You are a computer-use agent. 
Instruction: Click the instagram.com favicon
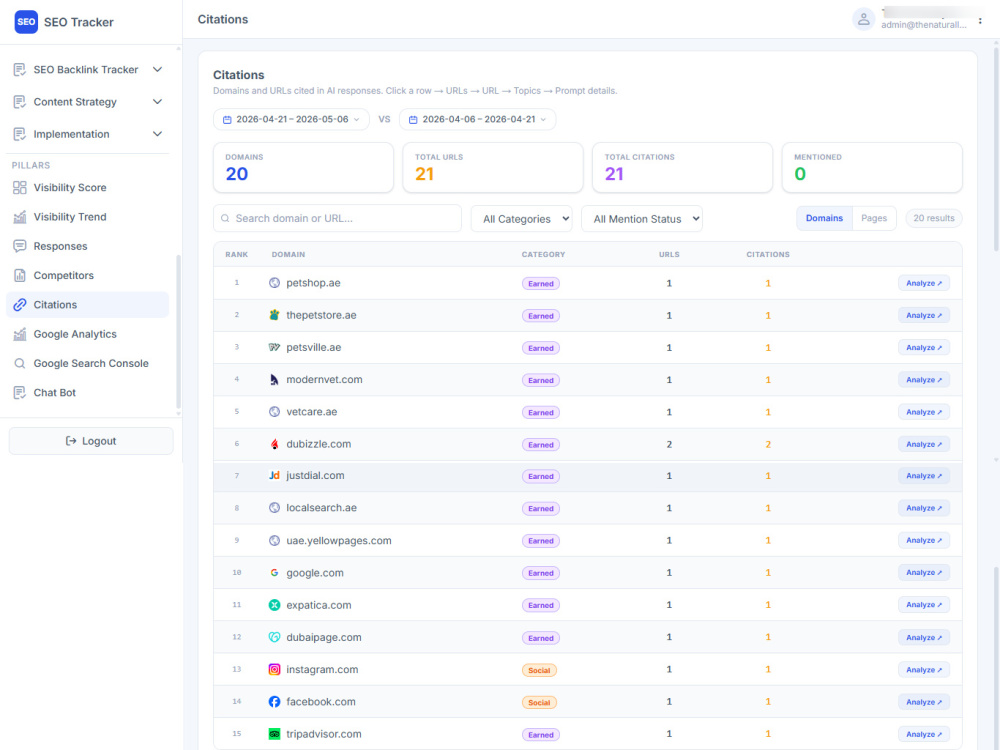pos(274,670)
